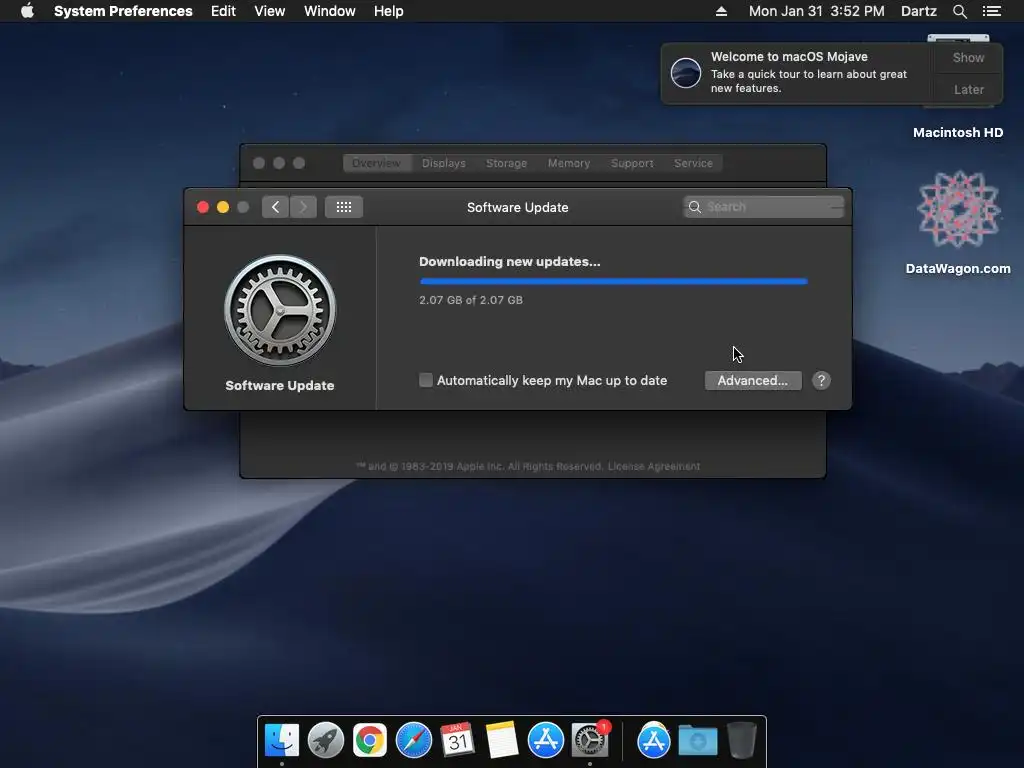This screenshot has height=768, width=1024.
Task: Open the yellow Notes icon in Dock
Action: 502,740
